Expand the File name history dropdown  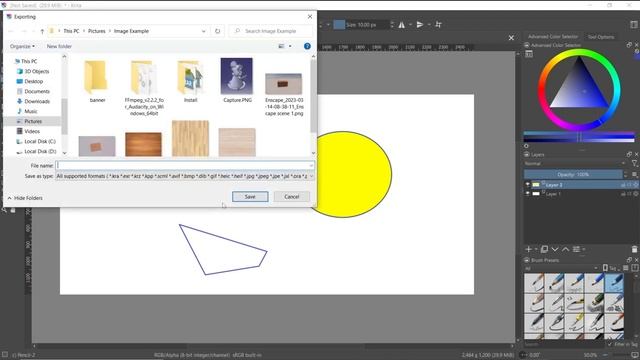point(311,165)
